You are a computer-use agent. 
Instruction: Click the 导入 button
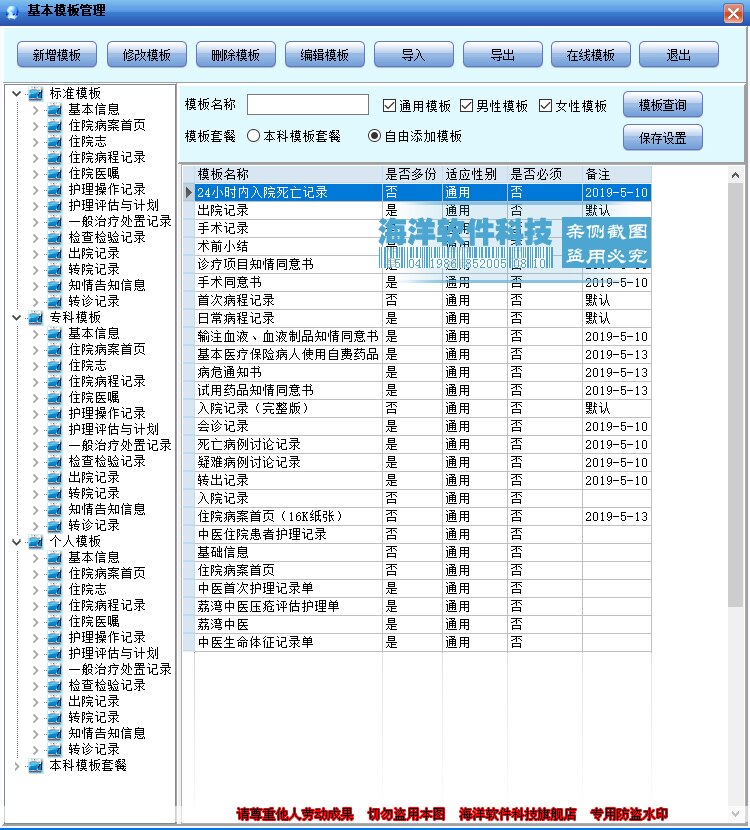coord(413,55)
